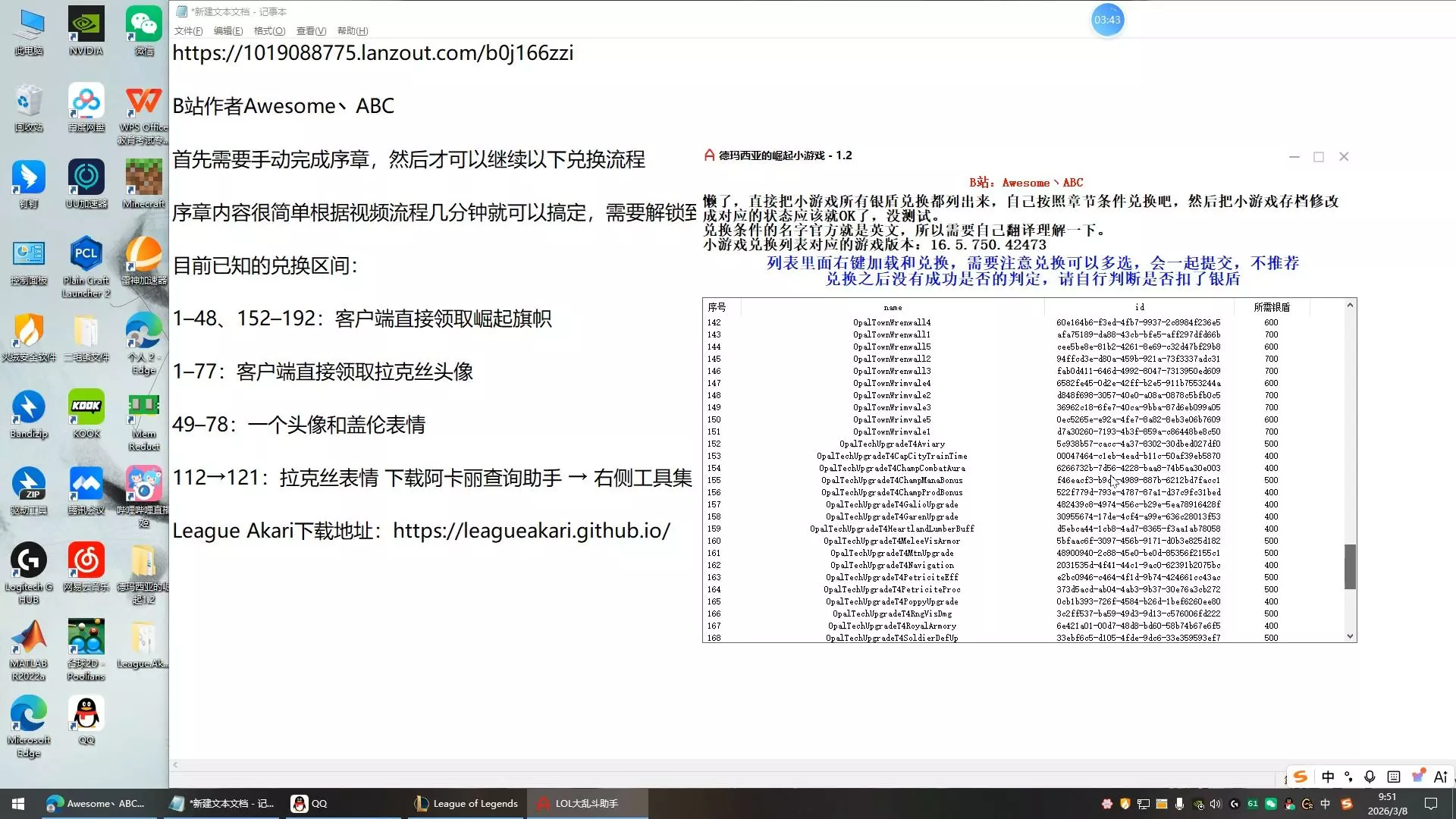Open 格式(O) menu in Notepad

269,31
